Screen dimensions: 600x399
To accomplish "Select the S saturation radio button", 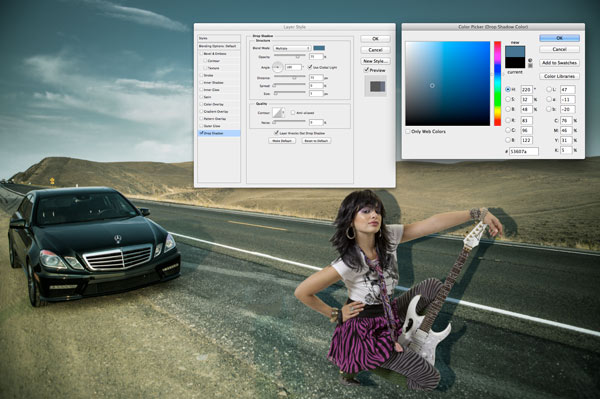I will point(508,99).
